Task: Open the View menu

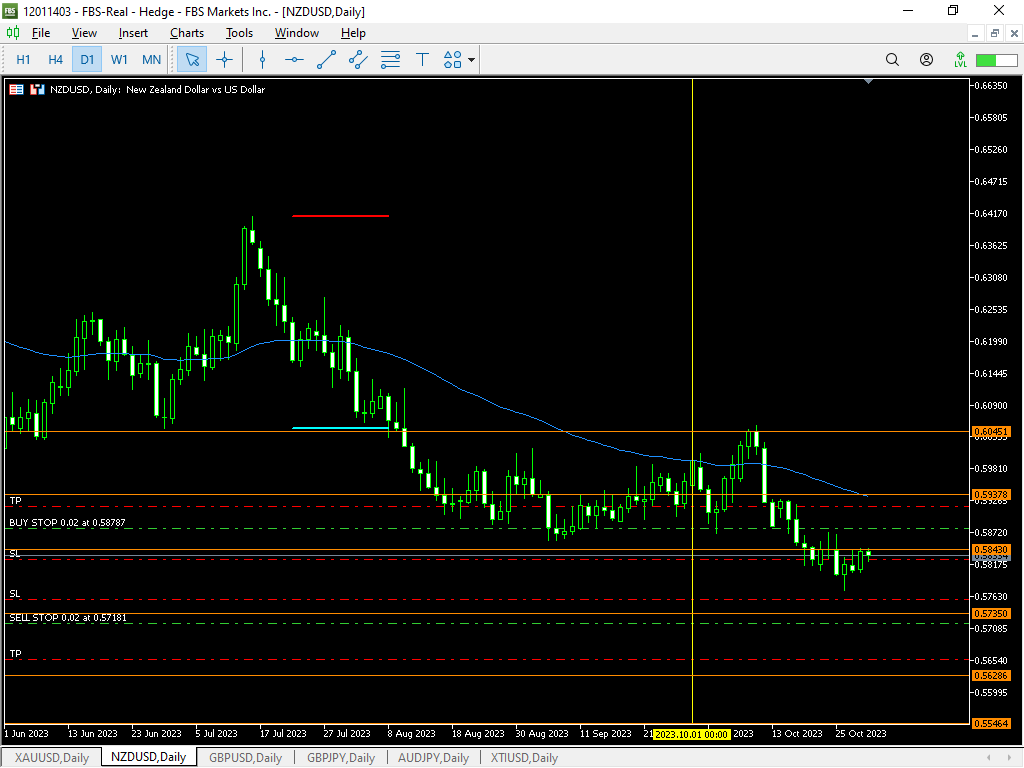Action: (84, 33)
